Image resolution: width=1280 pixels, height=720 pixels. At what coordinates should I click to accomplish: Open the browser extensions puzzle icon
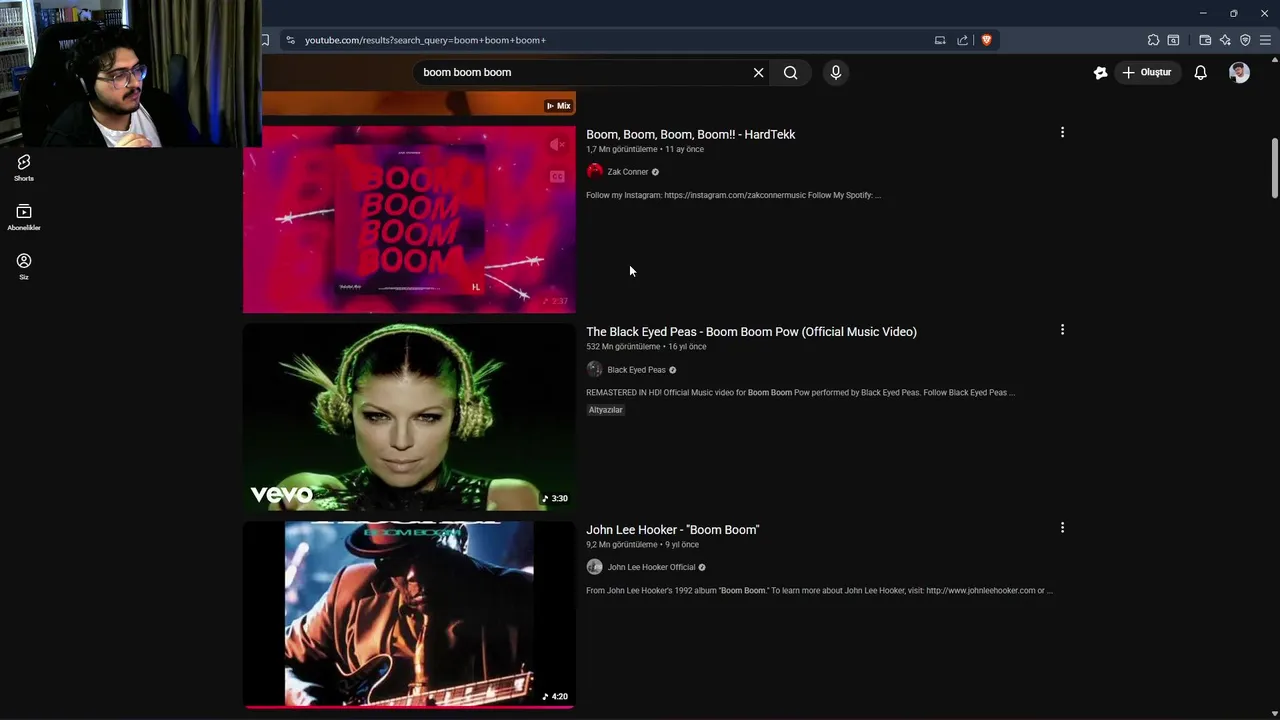pos(1153,40)
